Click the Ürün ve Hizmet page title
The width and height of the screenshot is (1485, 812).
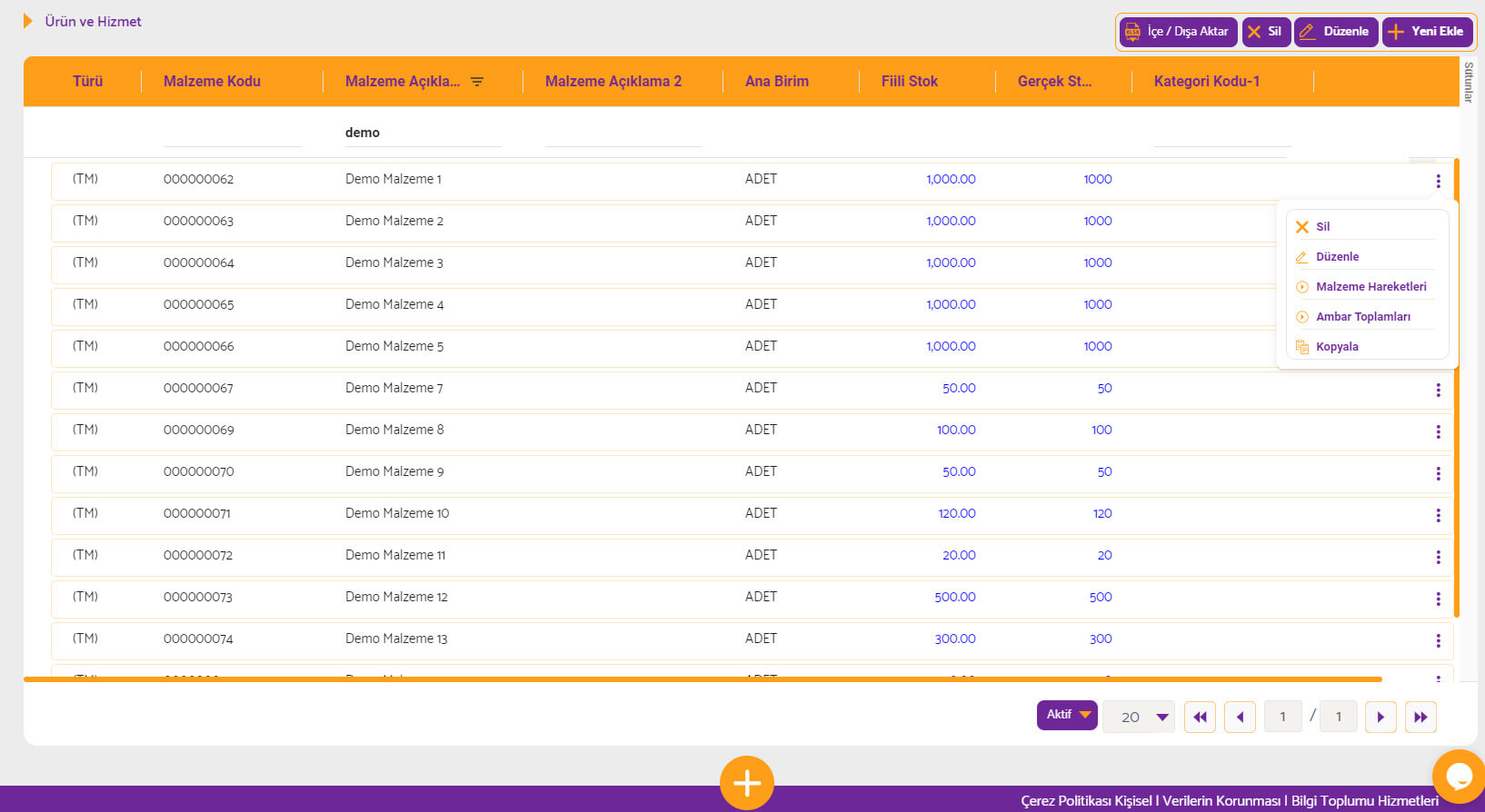coord(93,22)
